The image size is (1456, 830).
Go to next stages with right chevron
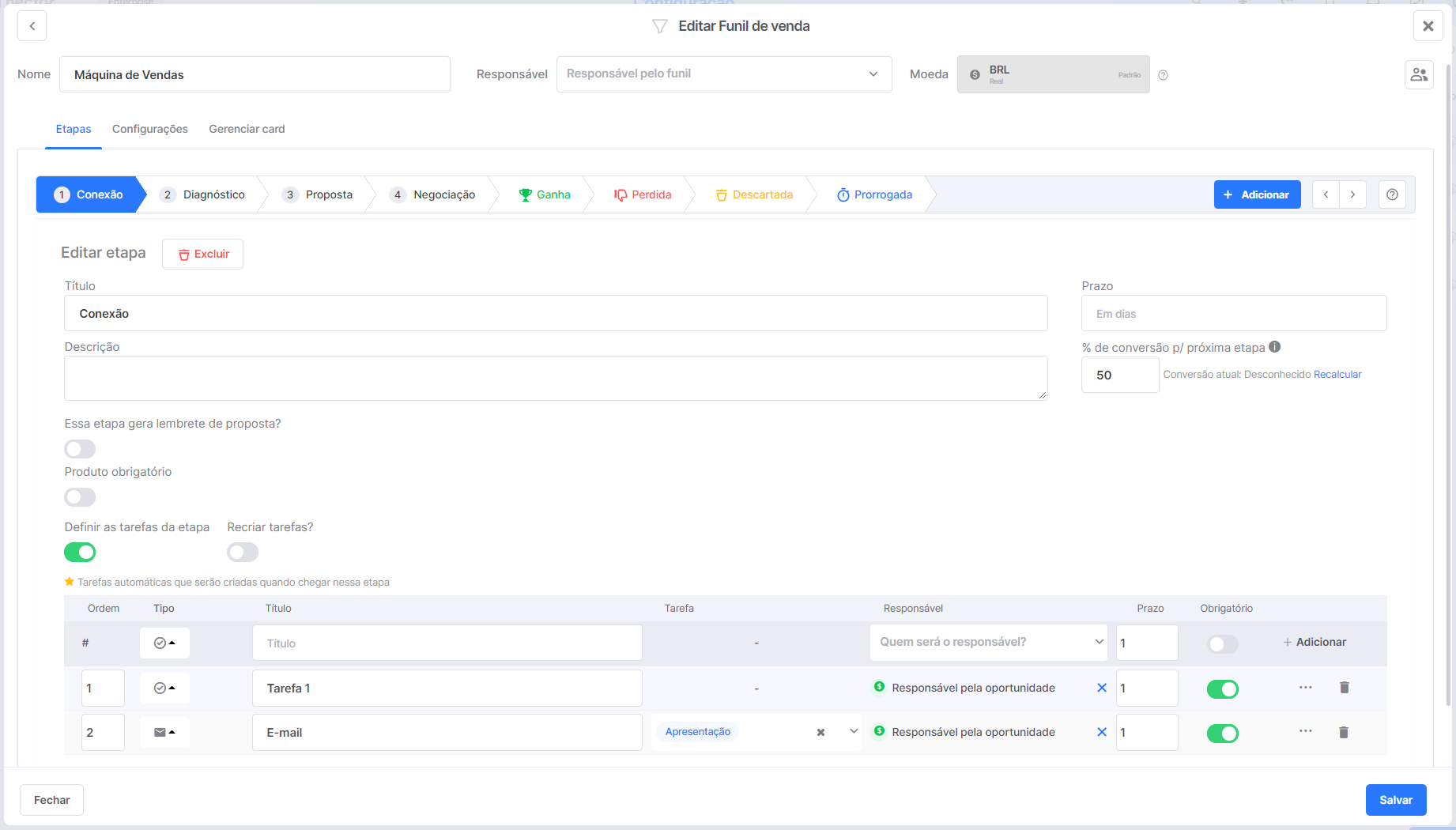[1352, 194]
